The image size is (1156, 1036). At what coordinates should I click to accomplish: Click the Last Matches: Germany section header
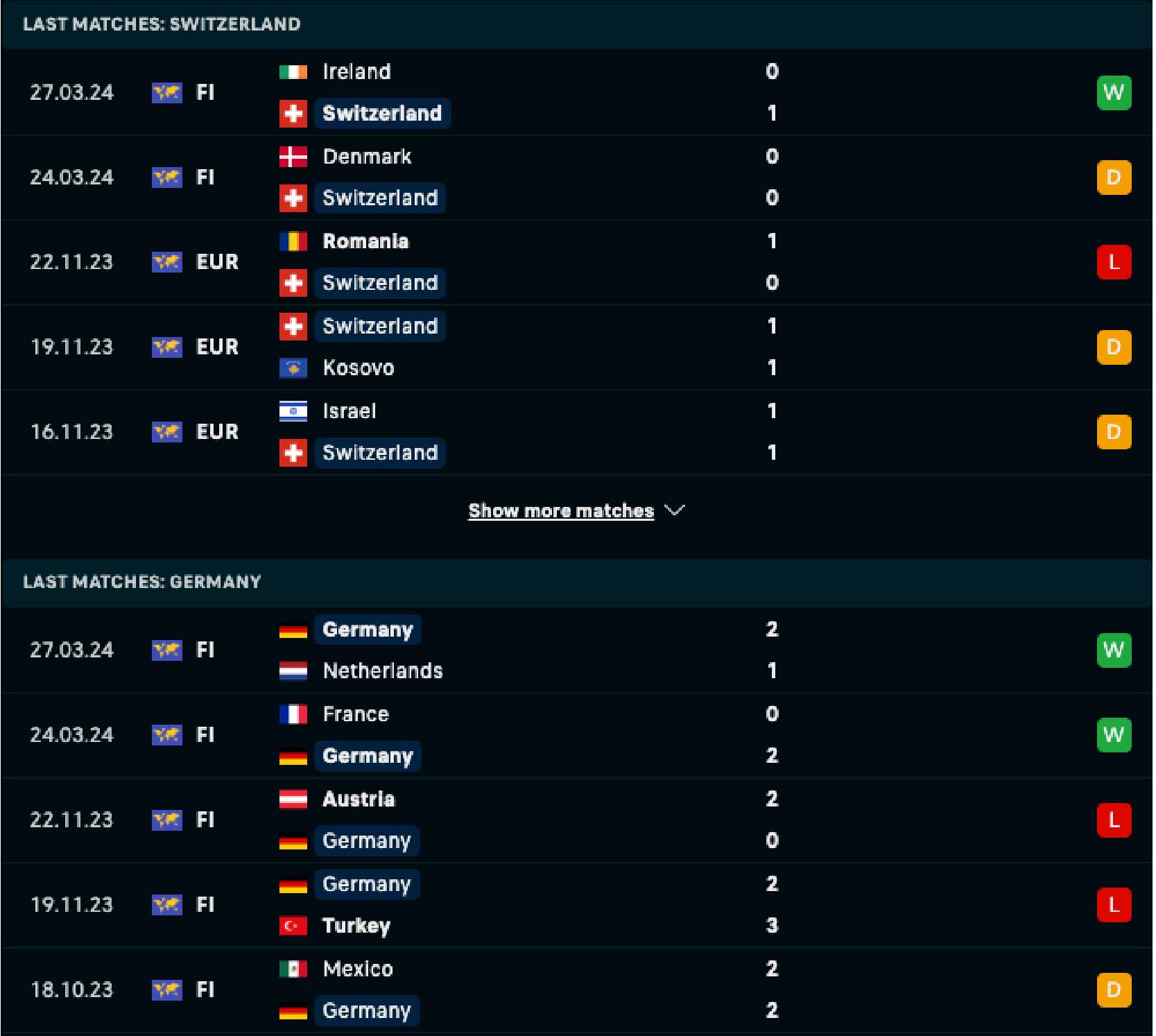click(142, 582)
